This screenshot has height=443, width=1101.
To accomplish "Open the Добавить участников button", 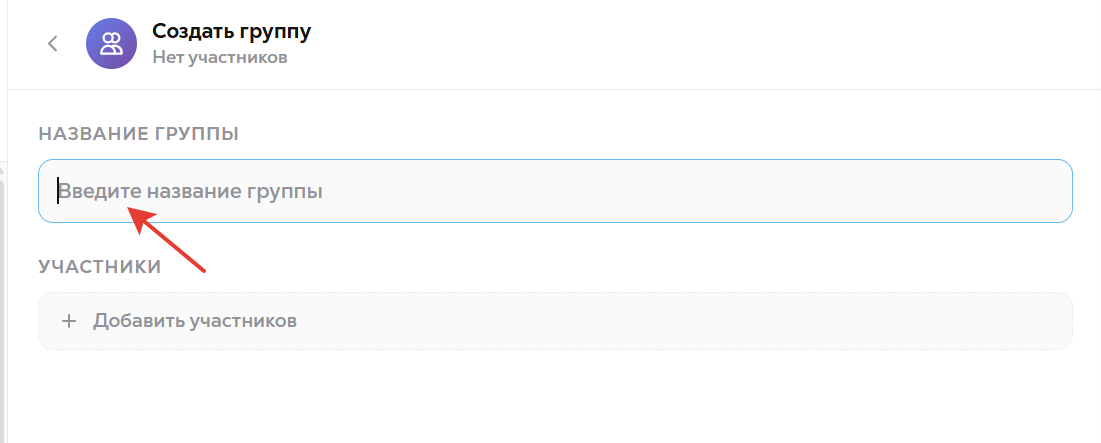I will click(555, 321).
